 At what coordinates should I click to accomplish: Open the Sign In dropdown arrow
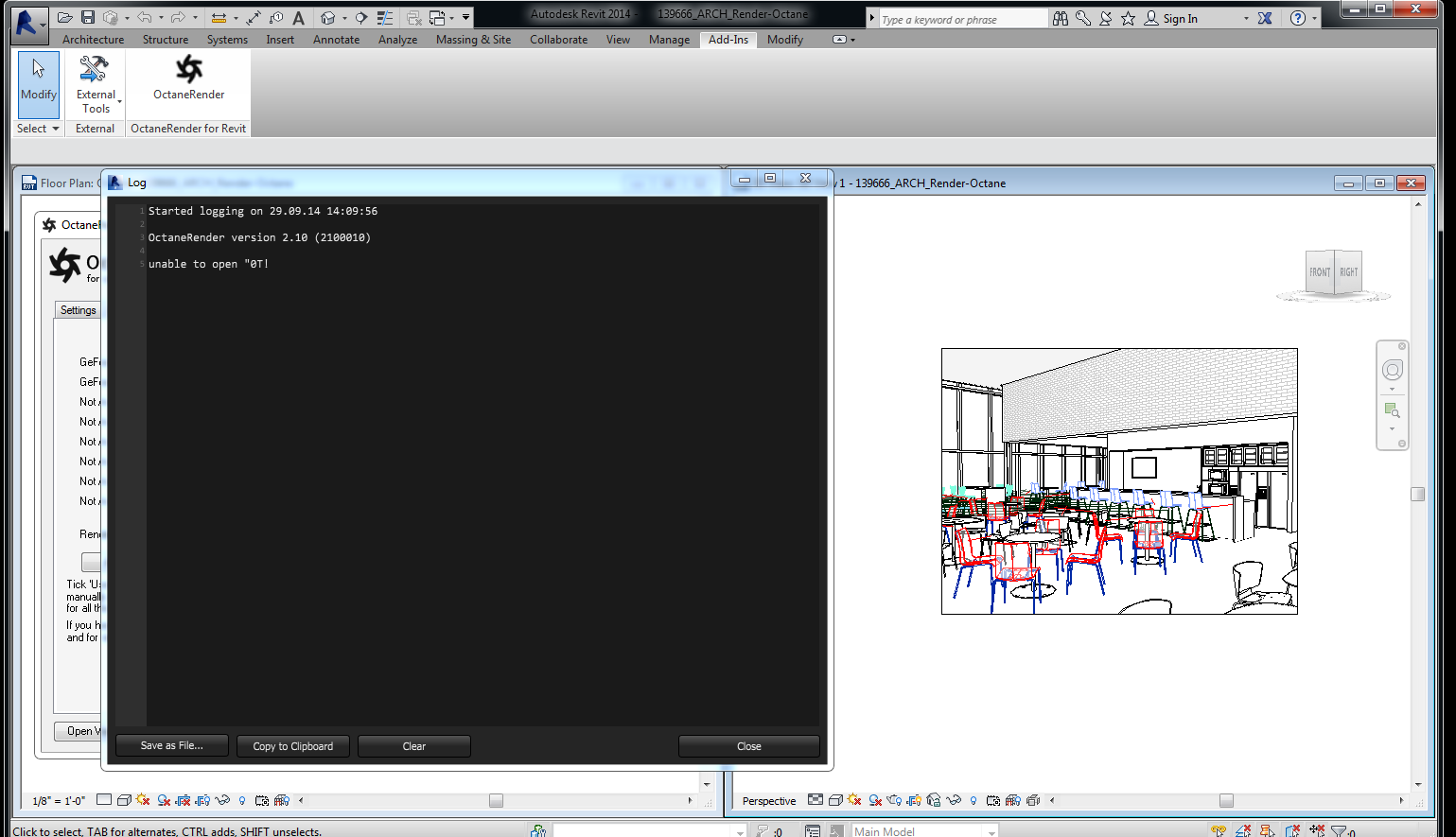(1246, 18)
